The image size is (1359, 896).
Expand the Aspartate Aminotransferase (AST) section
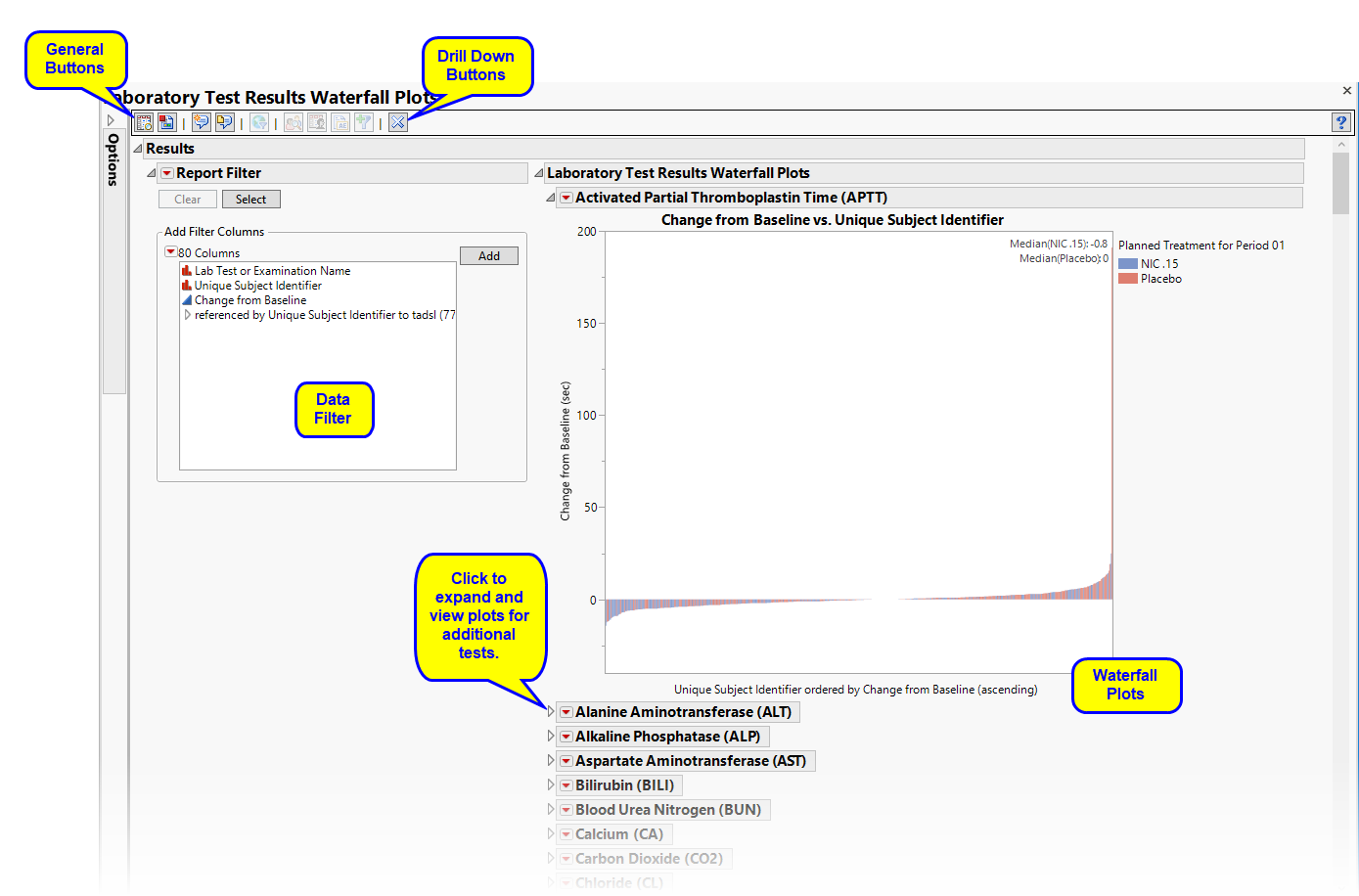click(551, 761)
